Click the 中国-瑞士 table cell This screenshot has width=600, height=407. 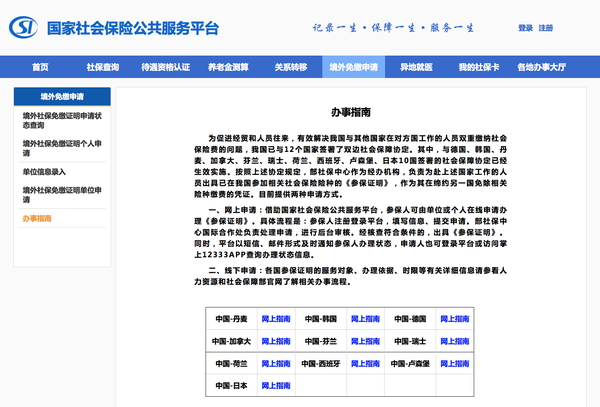coord(410,341)
